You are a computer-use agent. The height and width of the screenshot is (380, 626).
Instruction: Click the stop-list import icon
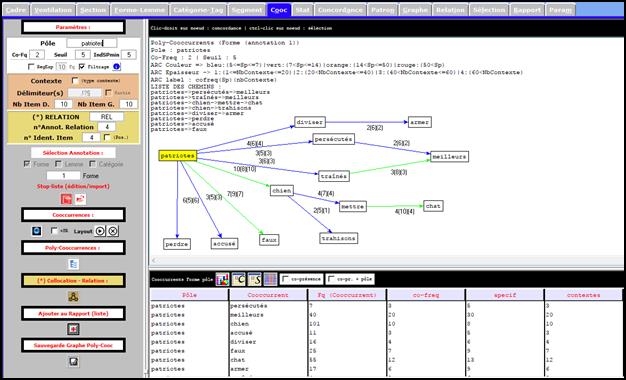tap(80, 198)
